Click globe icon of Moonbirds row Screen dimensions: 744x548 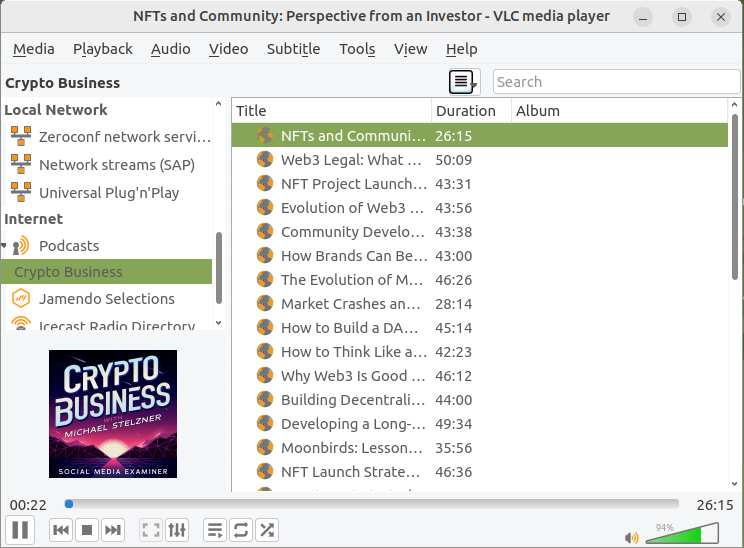point(265,447)
